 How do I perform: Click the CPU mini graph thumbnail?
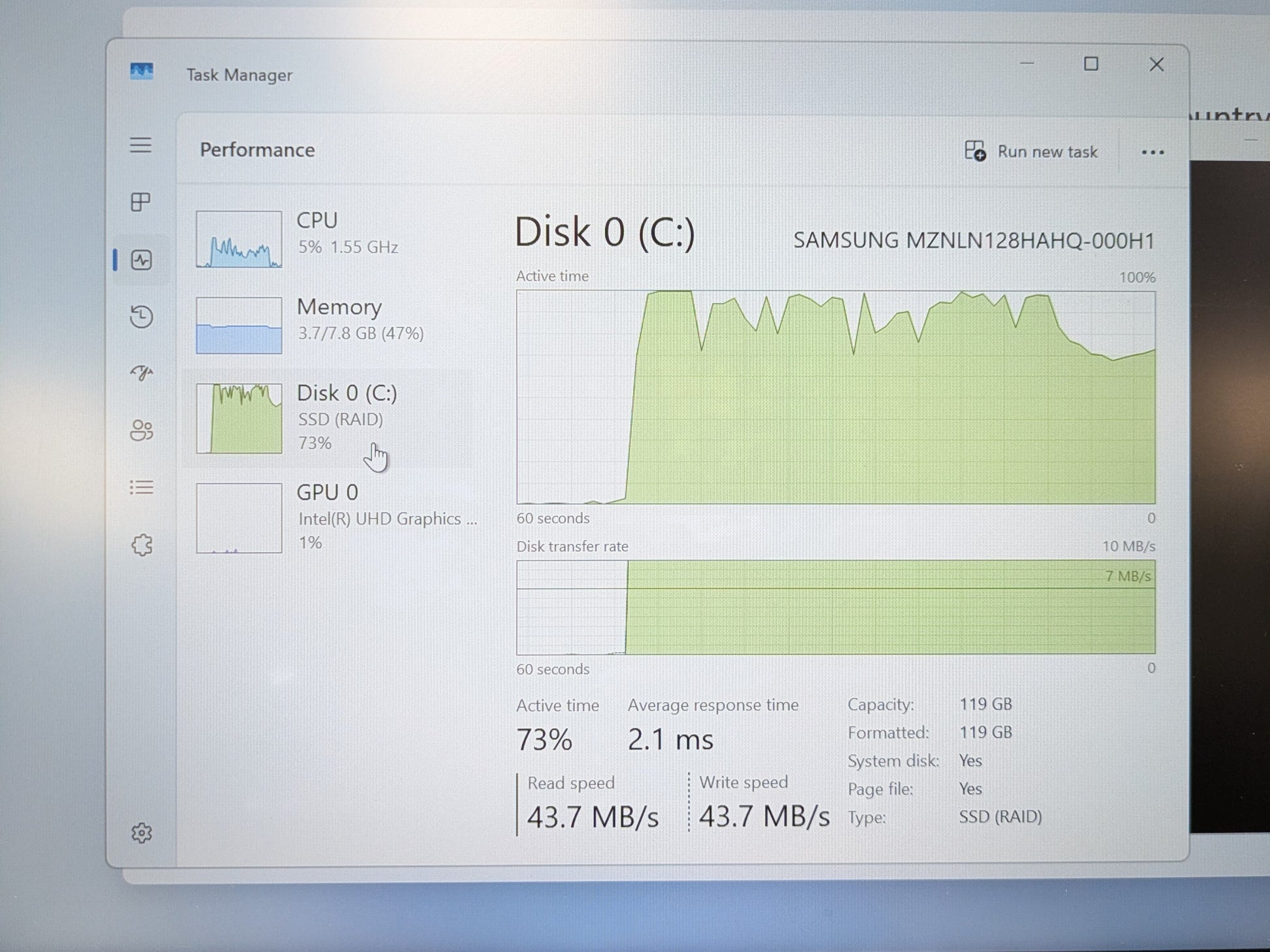[240, 239]
